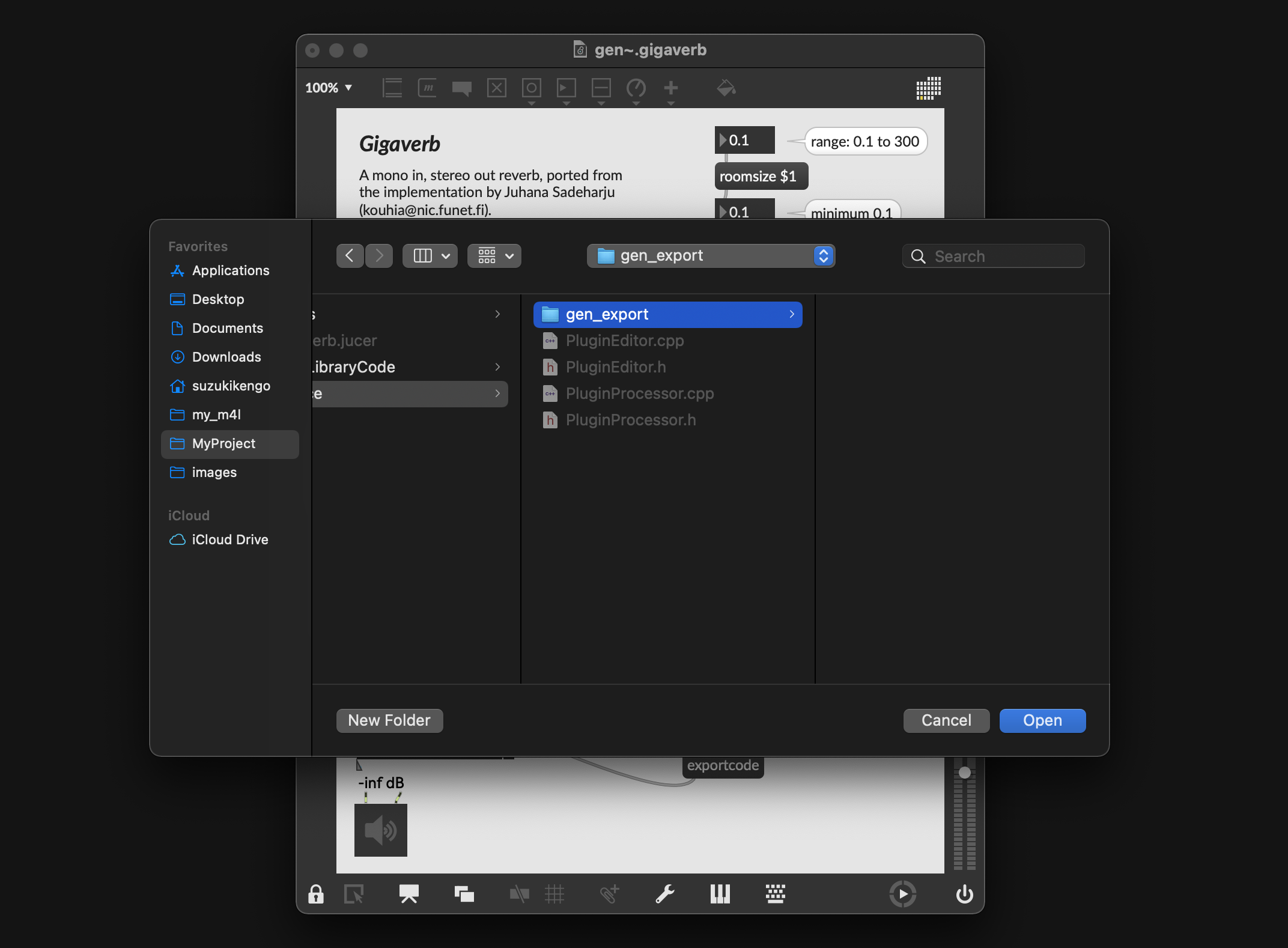Select suzukikengo home folder
The height and width of the screenshot is (948, 1288).
230,386
